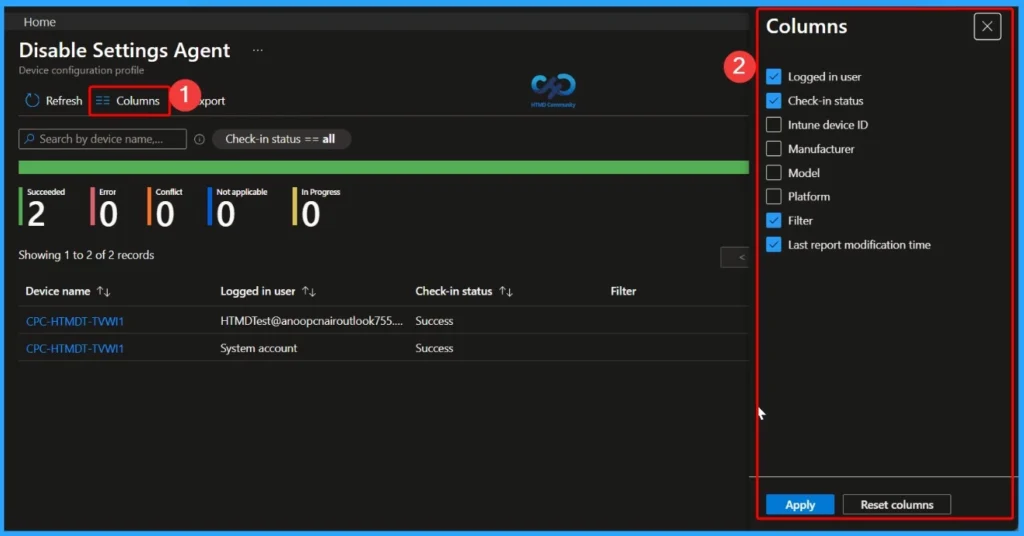Click the Filter column header
Image resolution: width=1024 pixels, height=536 pixels.
tap(623, 291)
